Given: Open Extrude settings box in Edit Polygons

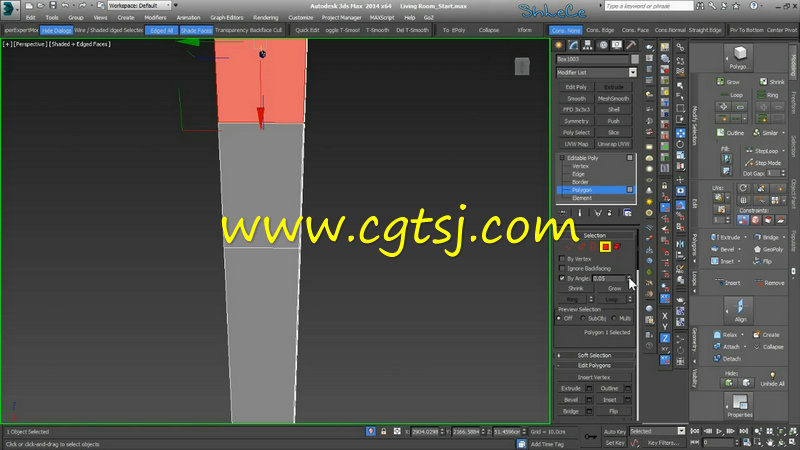Looking at the screenshot, I should point(589,389).
